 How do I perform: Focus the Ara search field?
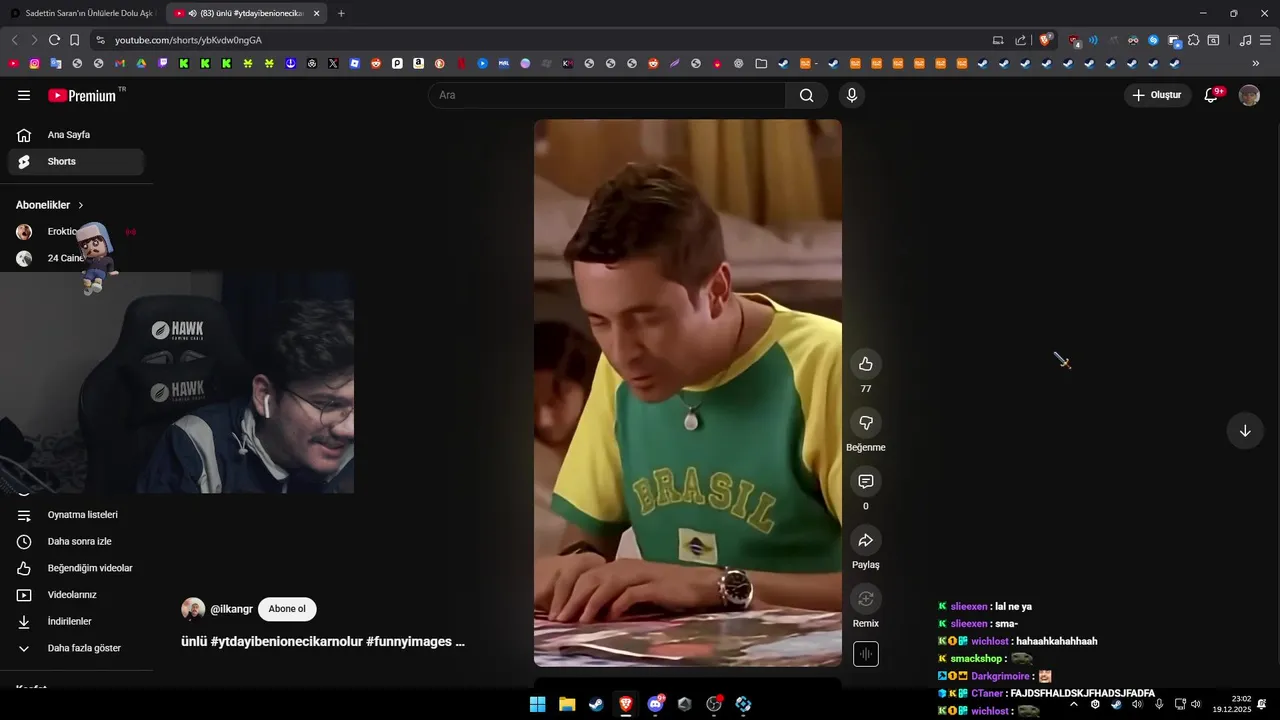click(x=607, y=95)
